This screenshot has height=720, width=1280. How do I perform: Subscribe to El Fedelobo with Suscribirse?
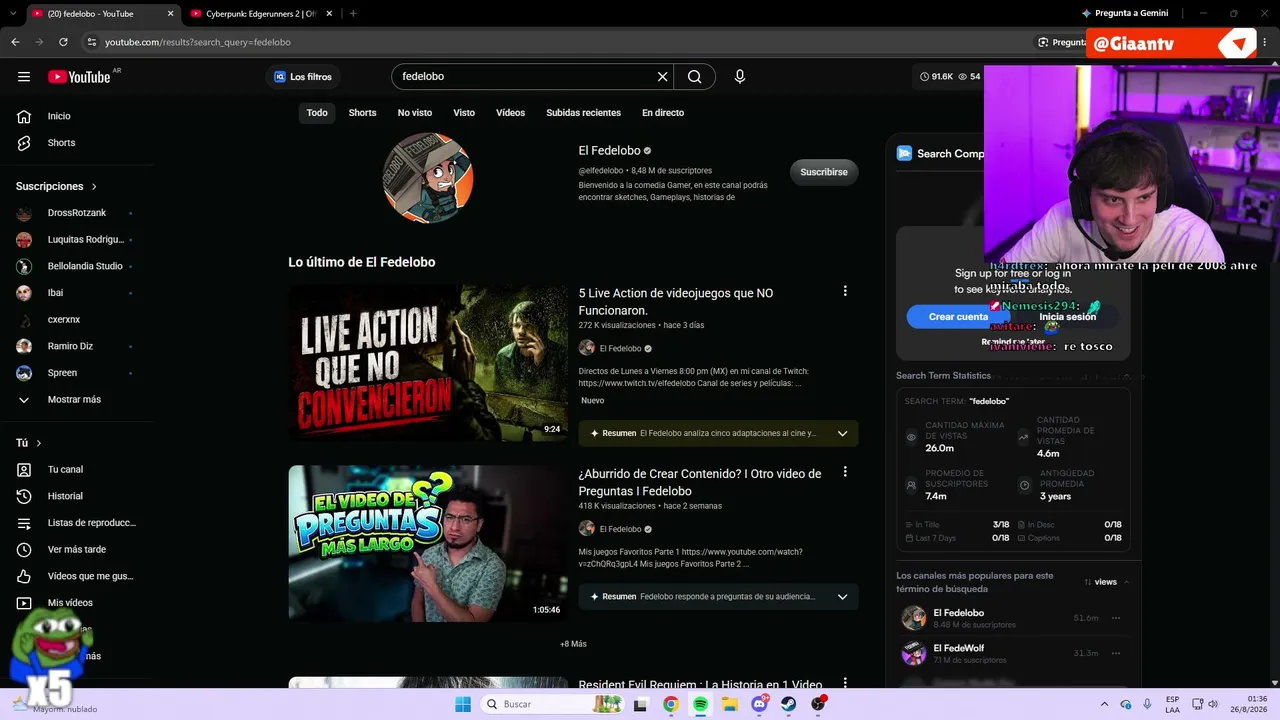(x=824, y=172)
